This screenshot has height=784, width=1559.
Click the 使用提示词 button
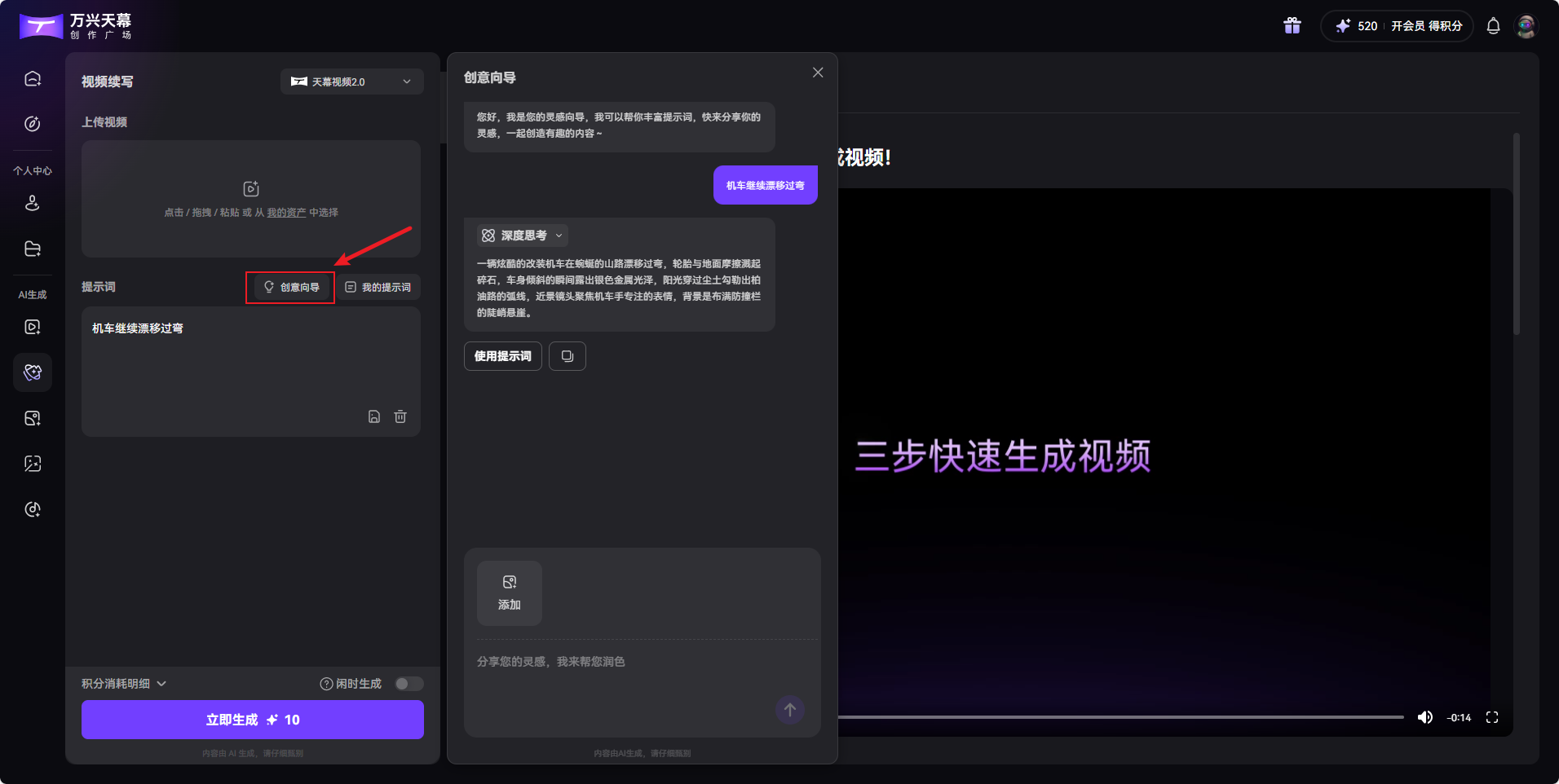click(x=502, y=356)
